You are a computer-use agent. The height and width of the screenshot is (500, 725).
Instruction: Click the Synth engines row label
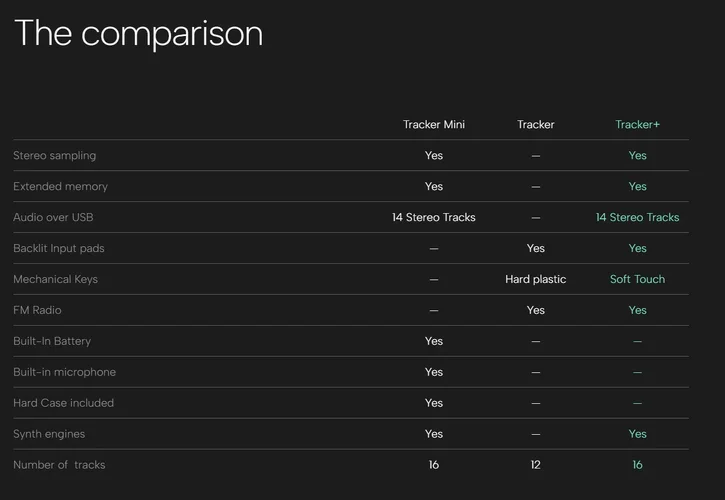coord(49,435)
